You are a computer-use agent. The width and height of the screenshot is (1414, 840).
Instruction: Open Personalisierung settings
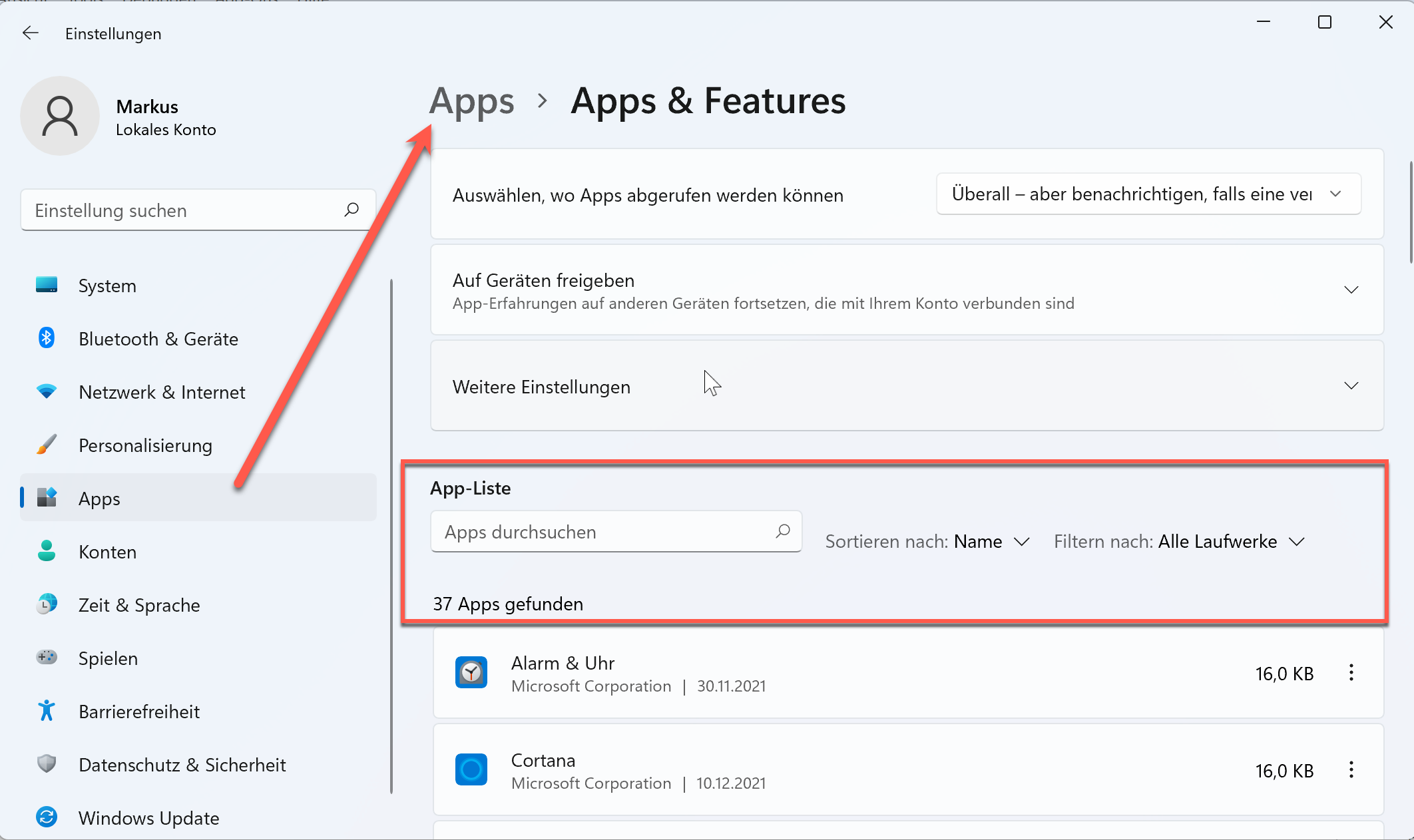[x=198, y=445]
